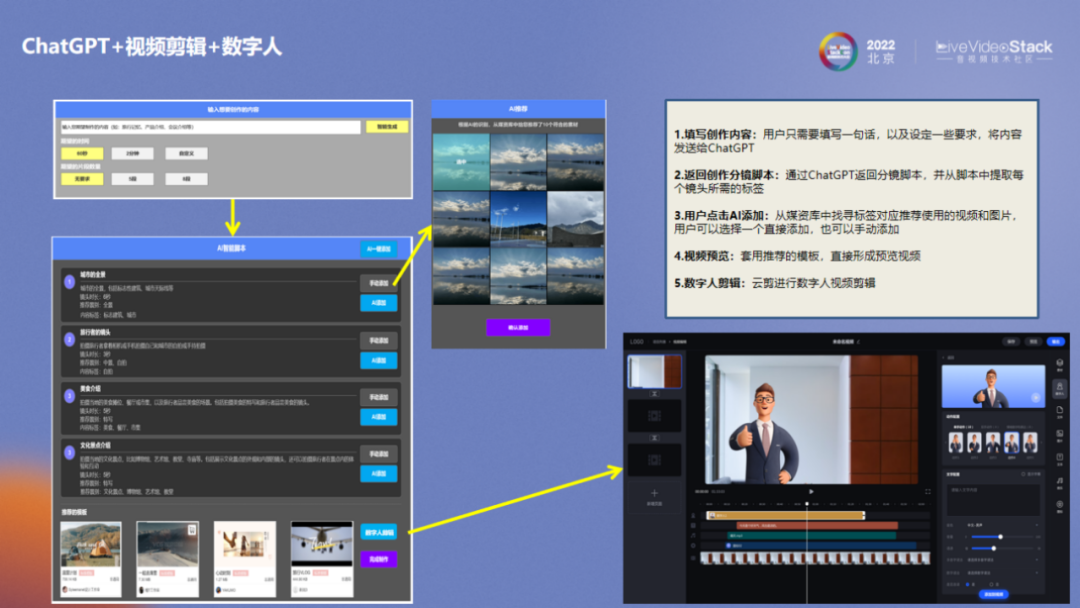Play the video in the editor preview

click(x=811, y=492)
